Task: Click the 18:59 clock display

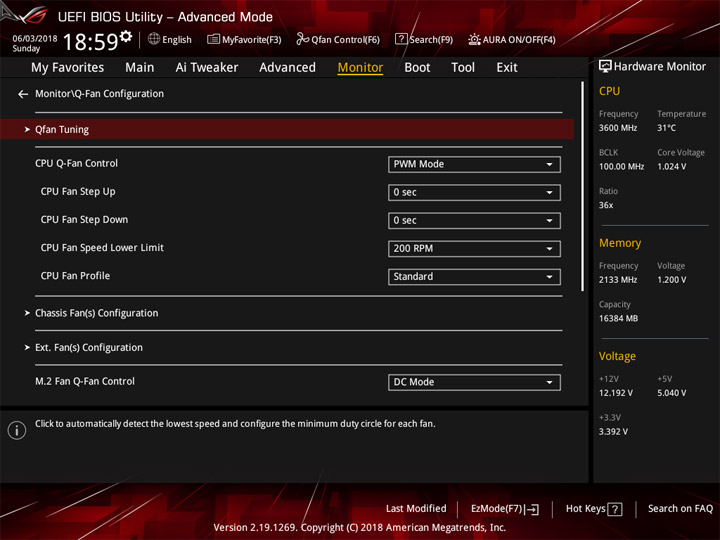Action: point(91,42)
